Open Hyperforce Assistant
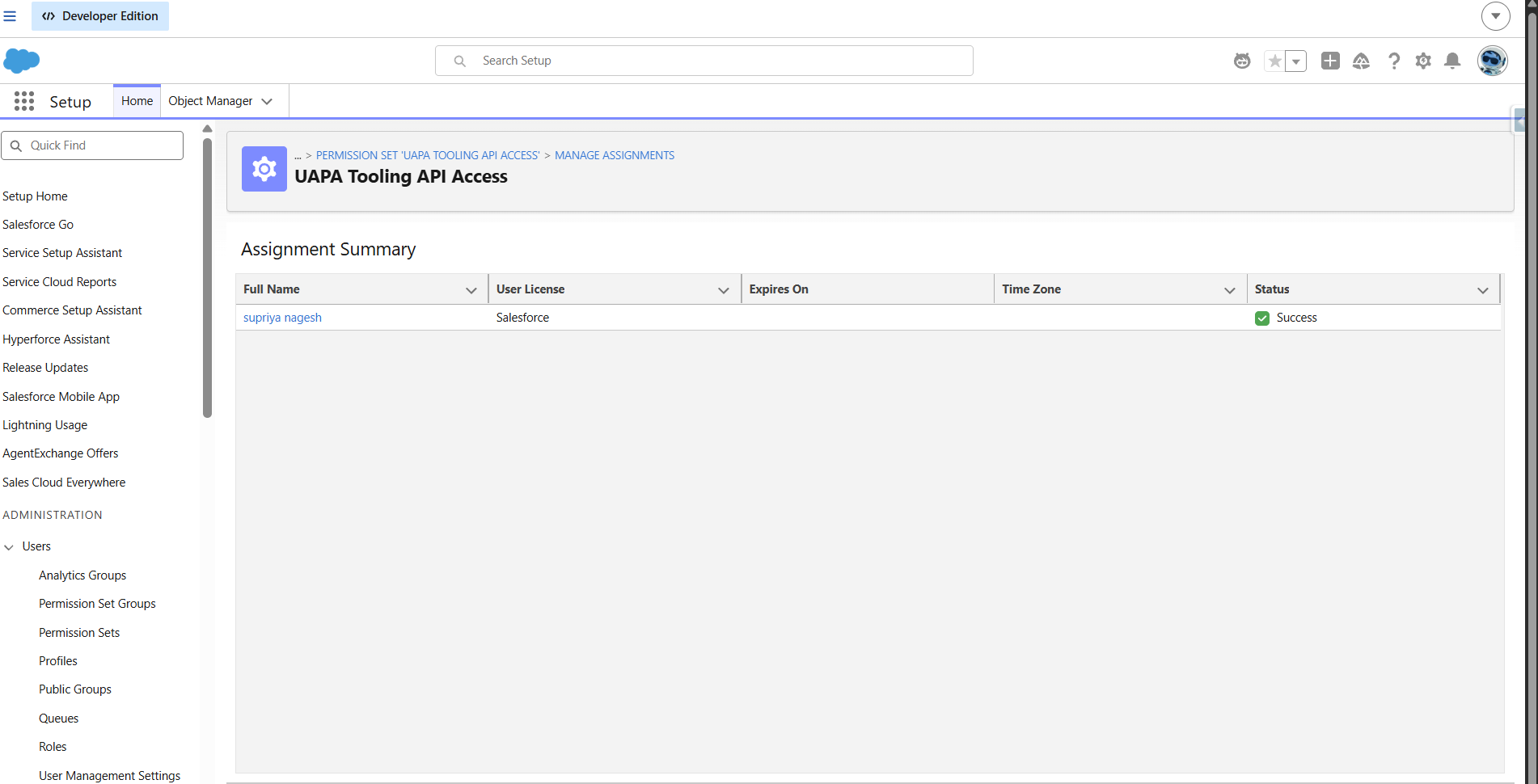1538x784 pixels. 56,339
